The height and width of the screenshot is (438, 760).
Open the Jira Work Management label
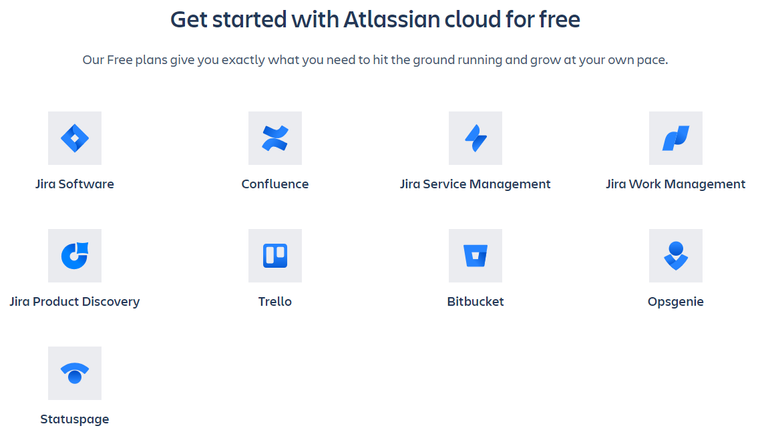(675, 184)
